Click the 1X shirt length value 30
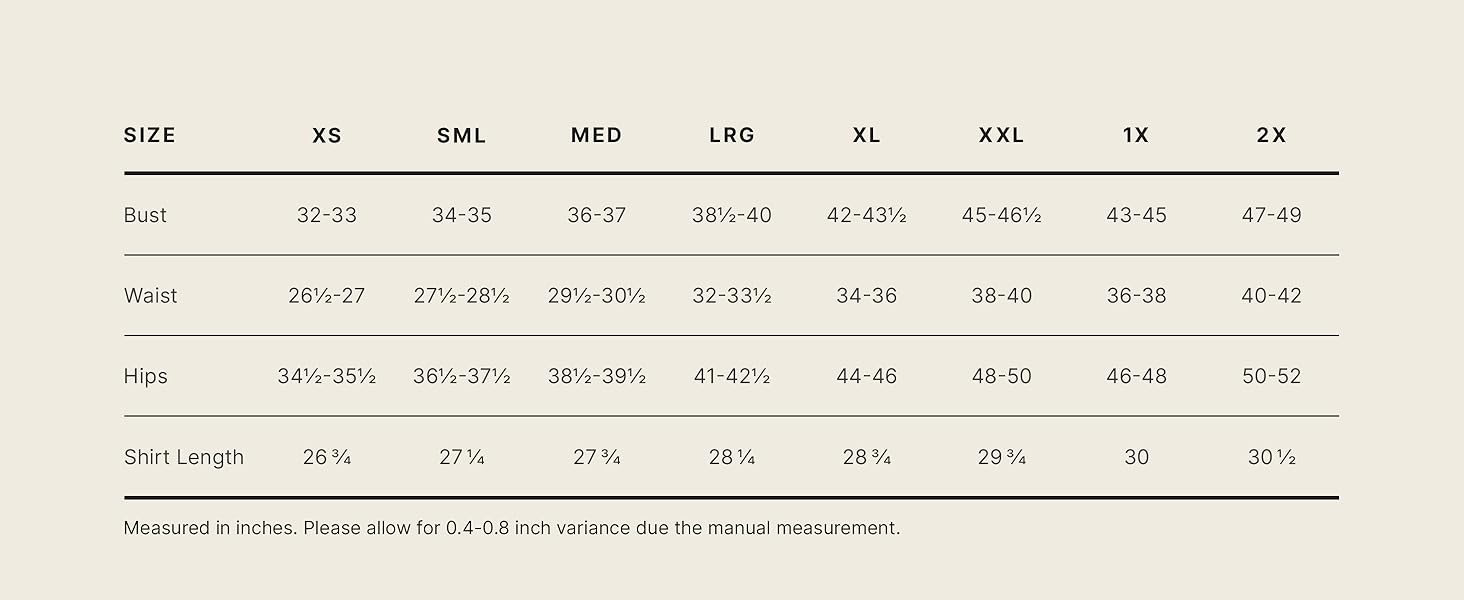This screenshot has height=600, width=1464. (x=1137, y=457)
